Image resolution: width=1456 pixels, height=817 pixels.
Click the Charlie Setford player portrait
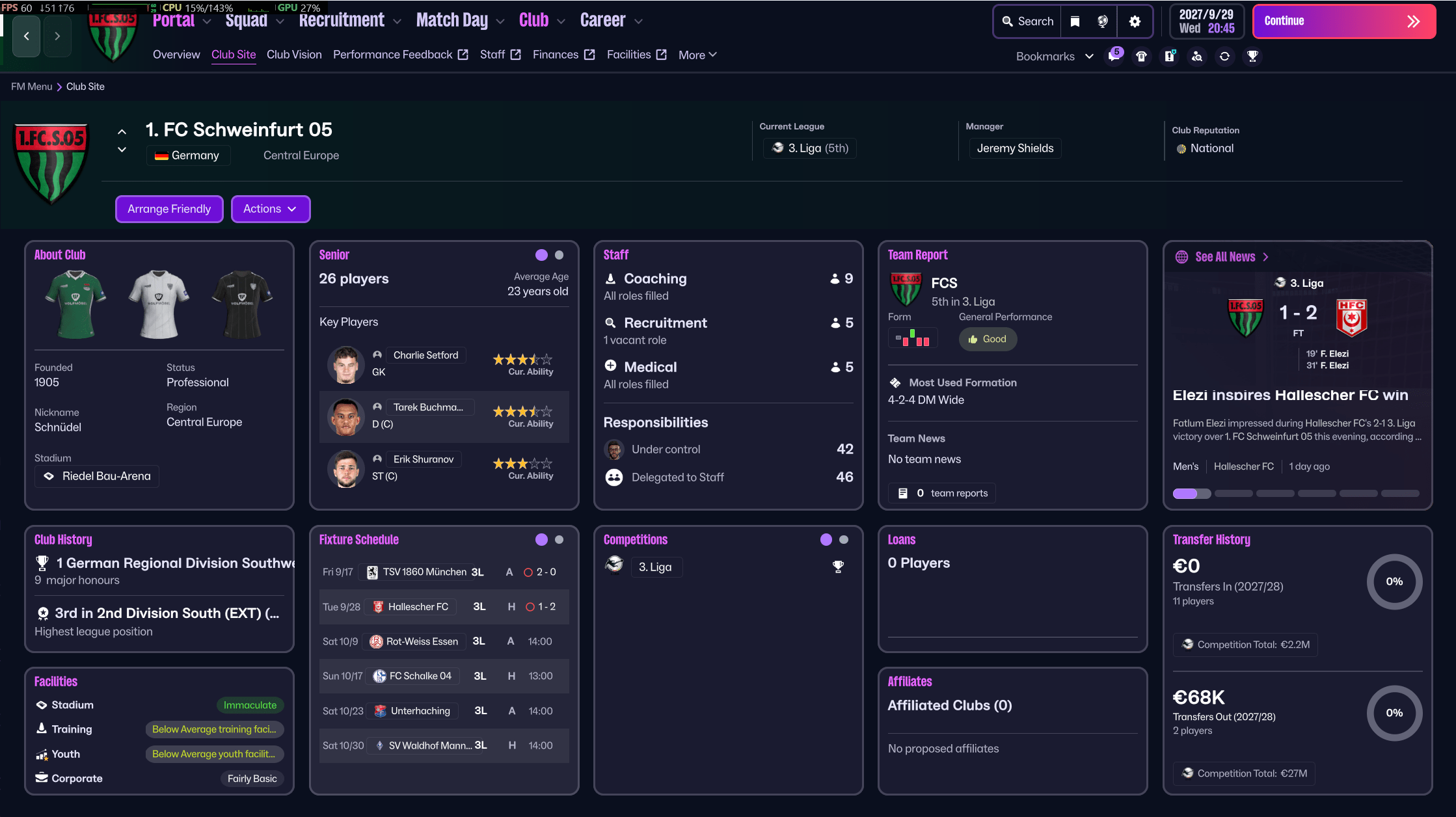(x=345, y=364)
